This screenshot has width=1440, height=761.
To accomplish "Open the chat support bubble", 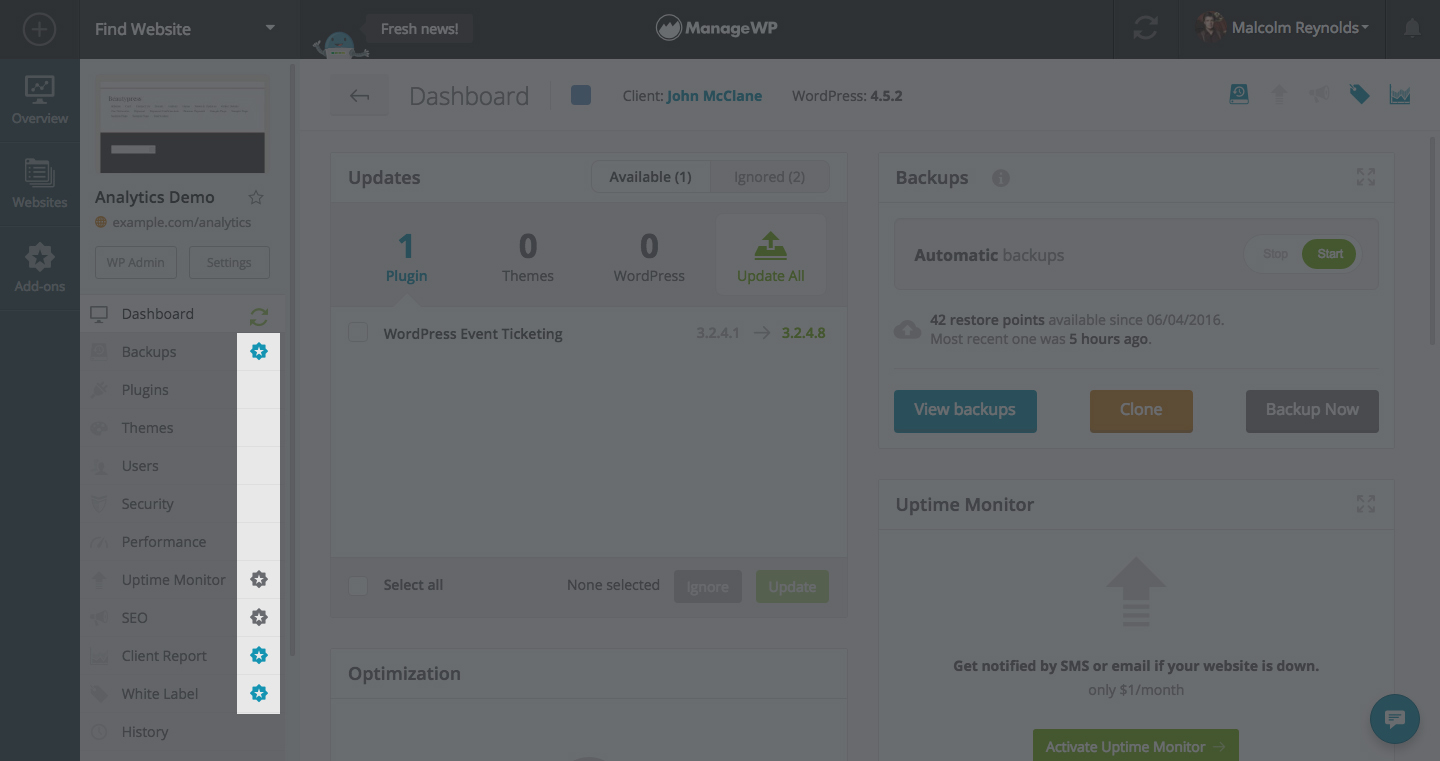I will [x=1395, y=719].
